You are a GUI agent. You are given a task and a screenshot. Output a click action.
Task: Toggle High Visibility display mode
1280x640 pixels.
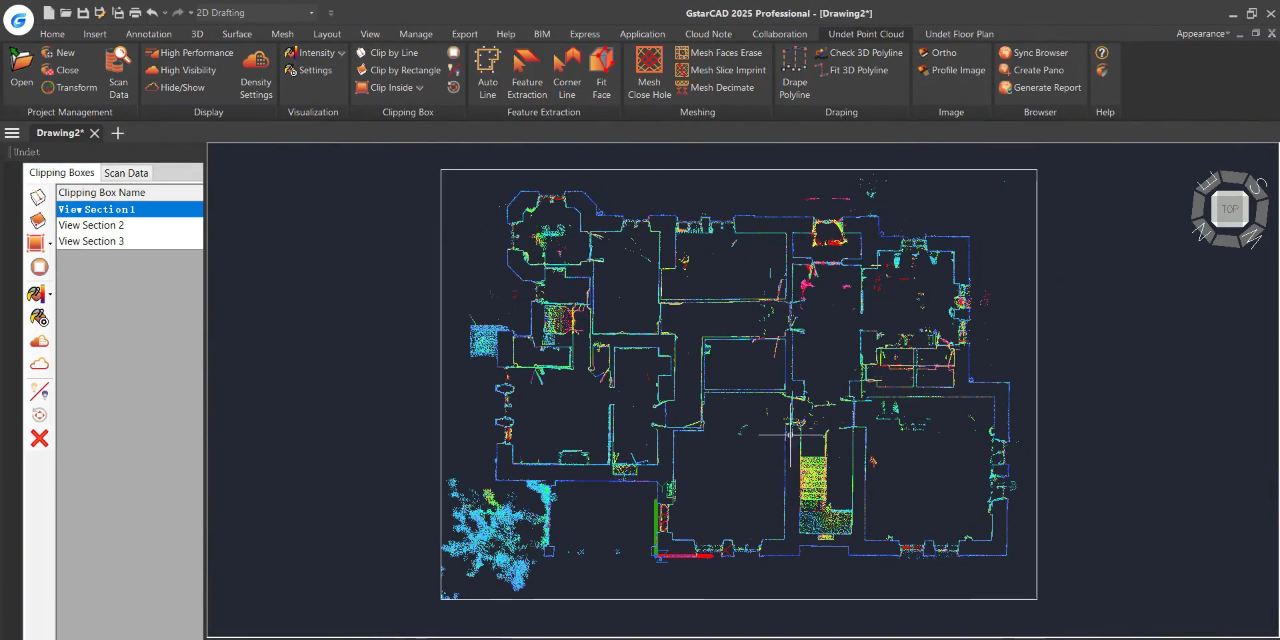pos(181,70)
